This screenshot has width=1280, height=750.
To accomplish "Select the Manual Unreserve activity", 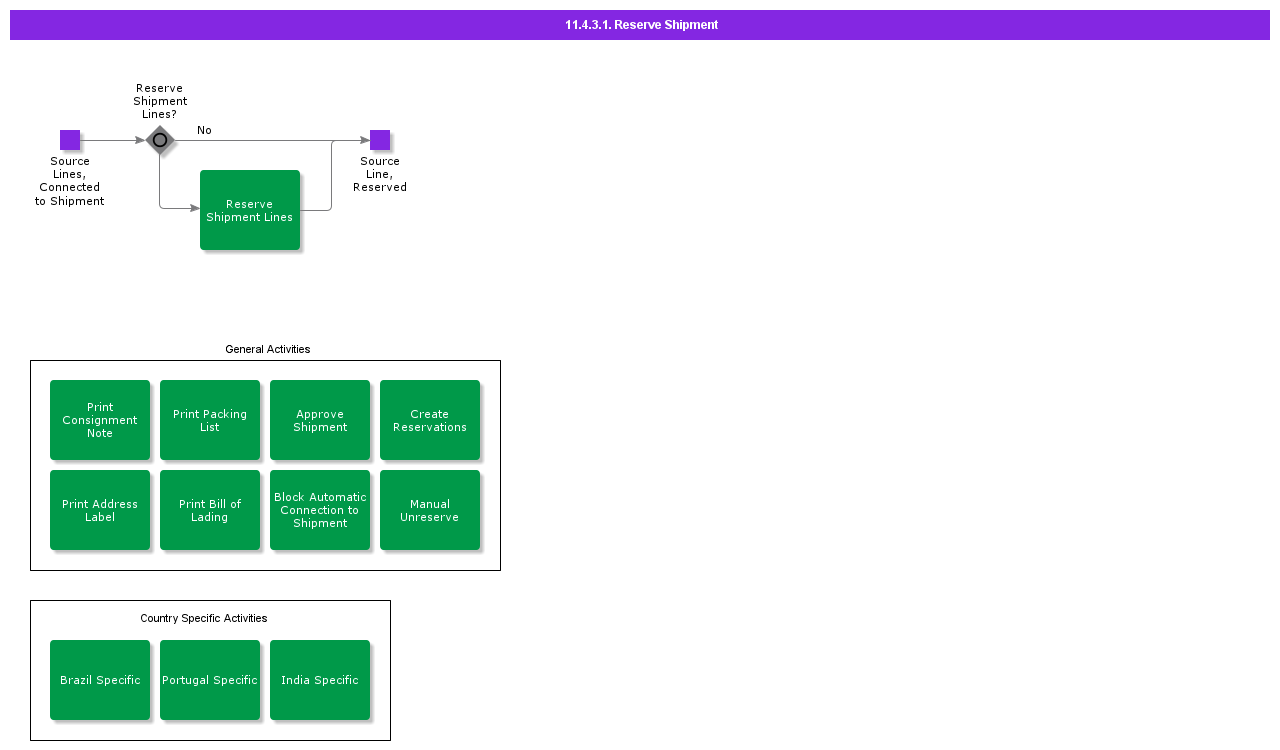I will (430, 510).
